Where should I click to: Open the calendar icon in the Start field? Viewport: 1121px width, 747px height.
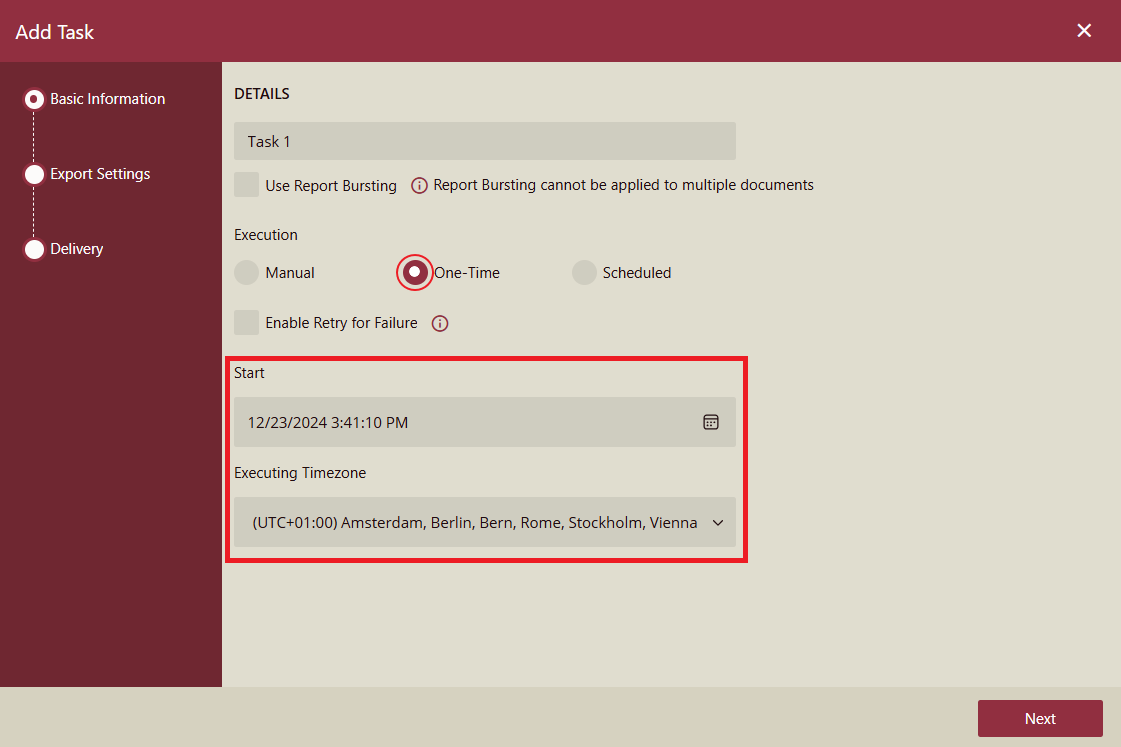coord(711,421)
